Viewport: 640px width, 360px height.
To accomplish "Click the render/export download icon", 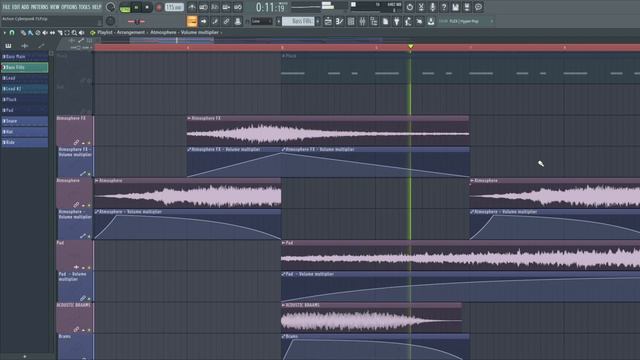I will pos(431,21).
